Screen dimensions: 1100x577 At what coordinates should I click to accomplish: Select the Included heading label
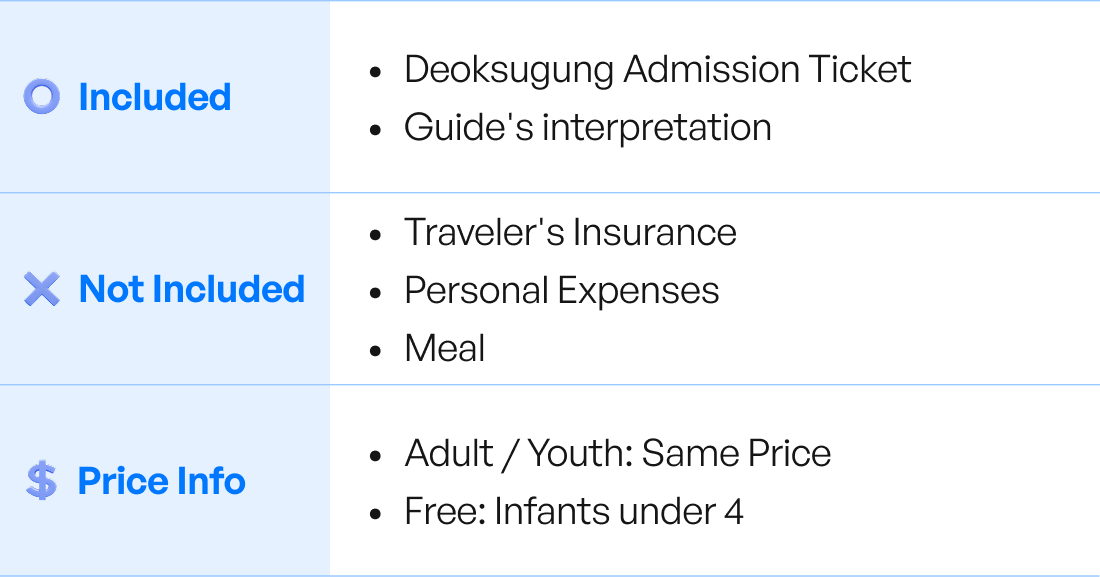[x=154, y=97]
